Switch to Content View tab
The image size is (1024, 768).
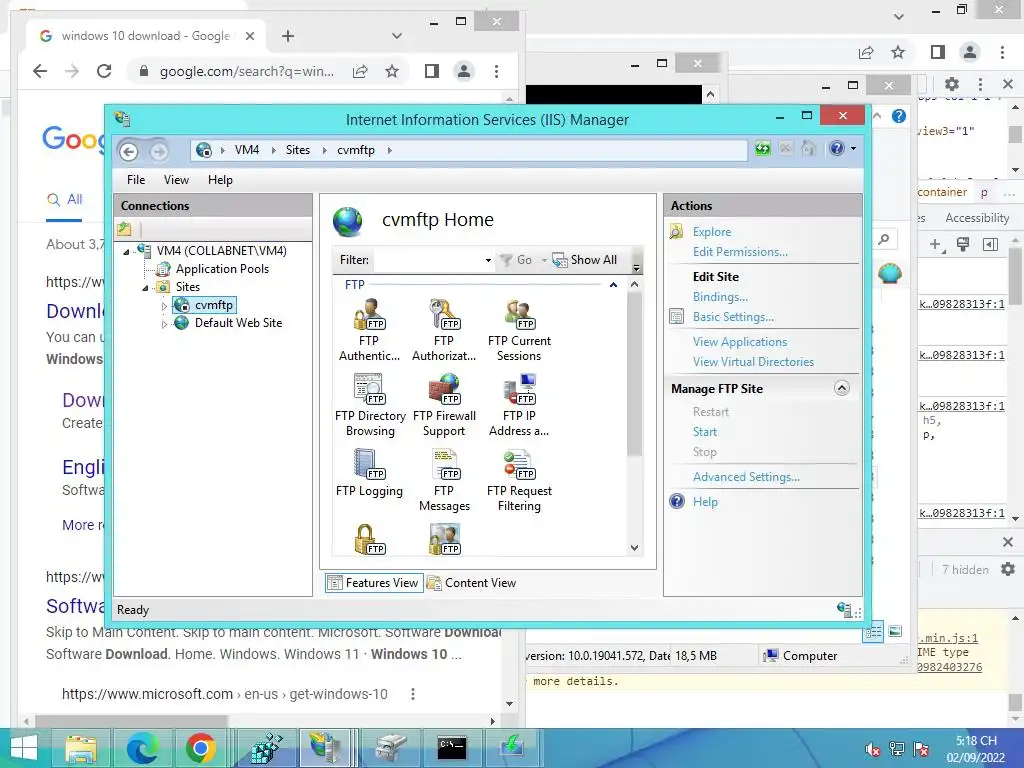coord(472,583)
